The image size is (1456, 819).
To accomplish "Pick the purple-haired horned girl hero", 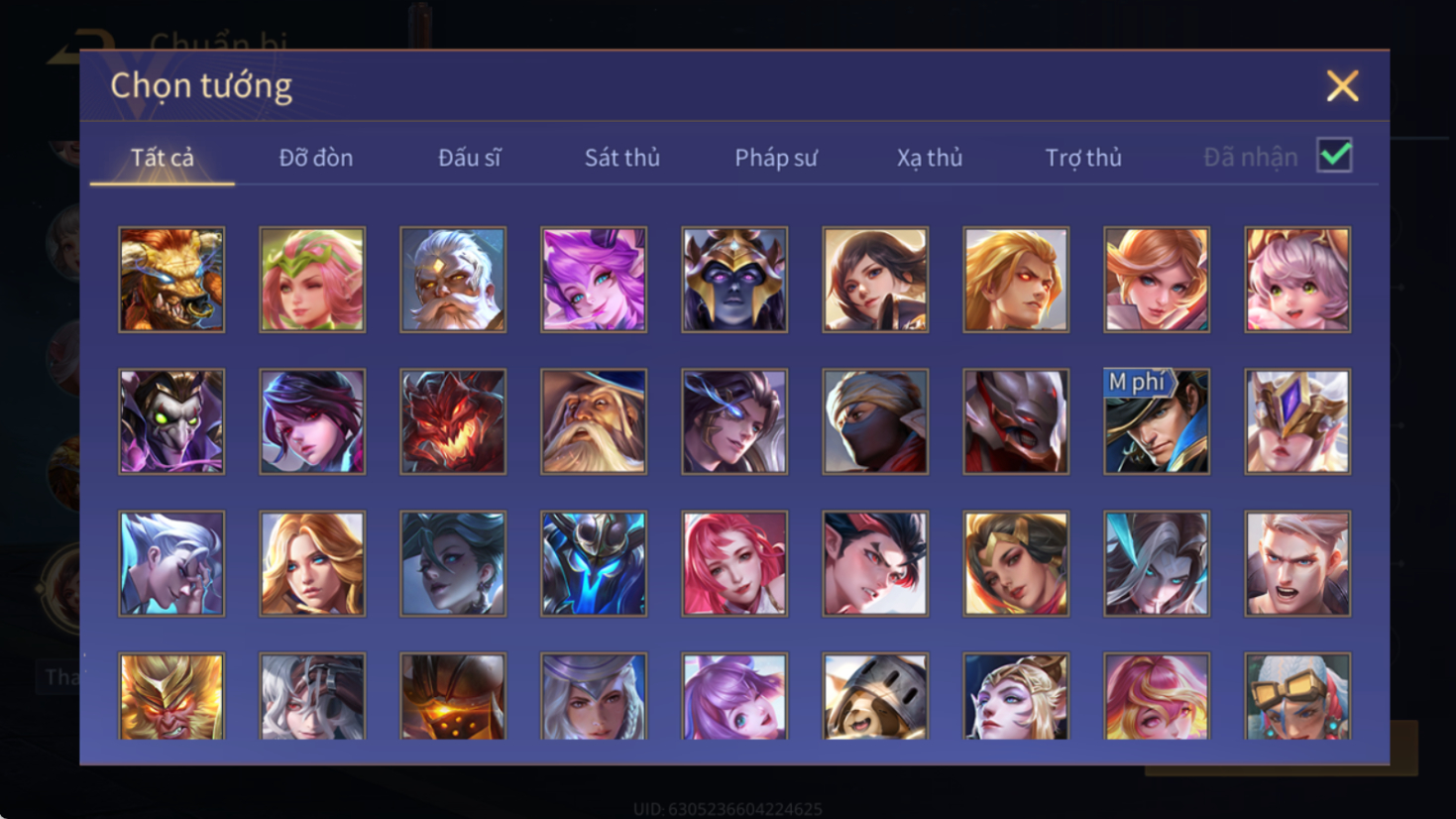I will [594, 280].
